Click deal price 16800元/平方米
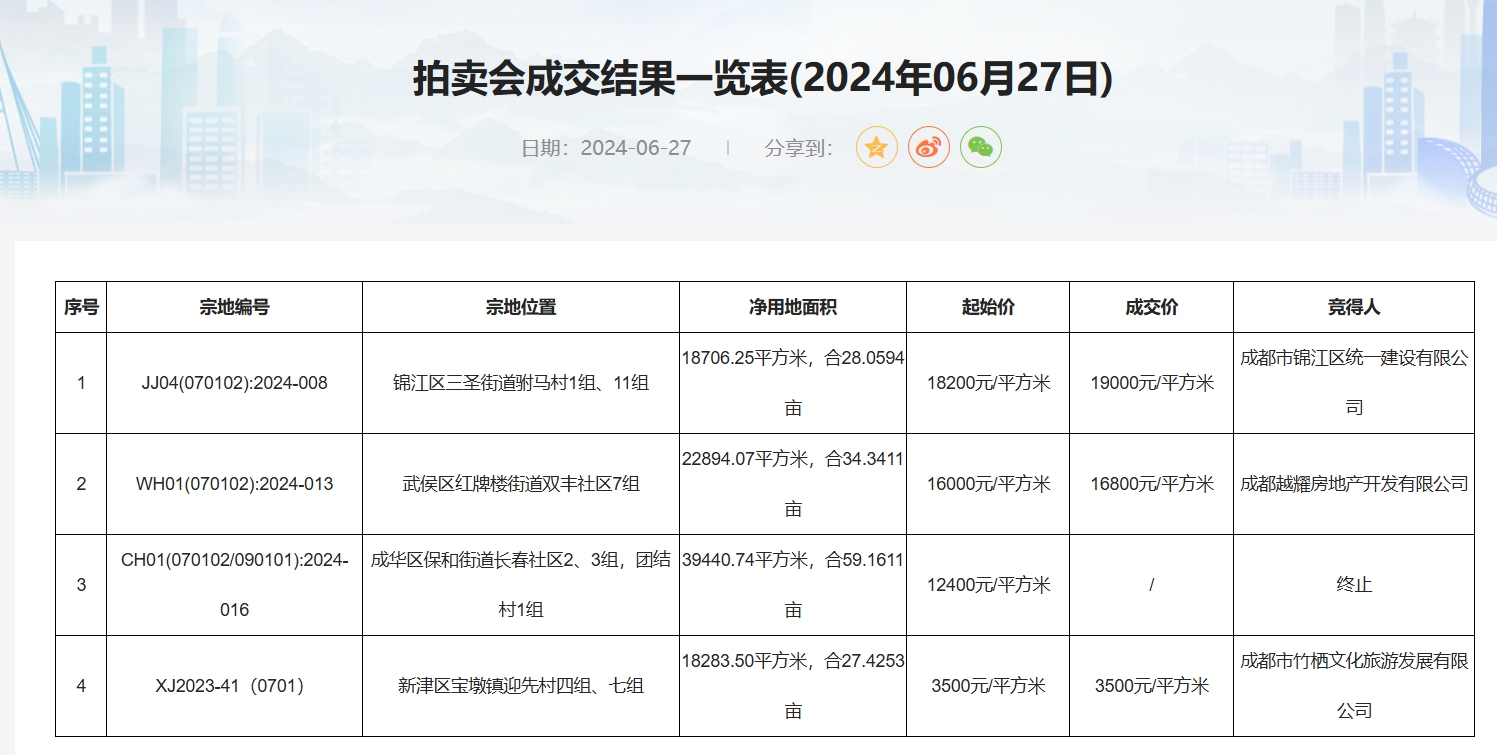1497x755 pixels. click(1152, 484)
